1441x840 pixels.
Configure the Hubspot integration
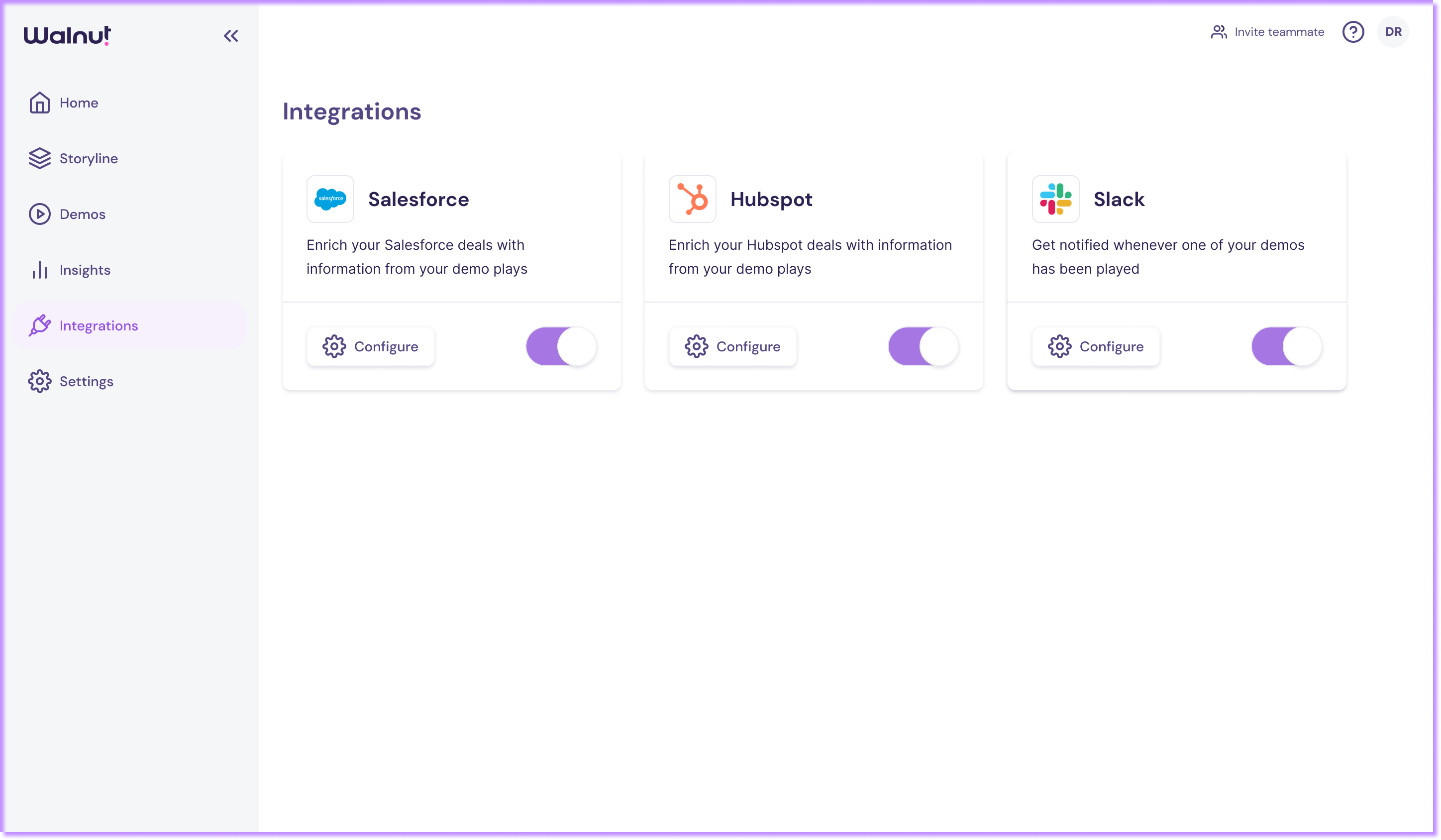(732, 346)
